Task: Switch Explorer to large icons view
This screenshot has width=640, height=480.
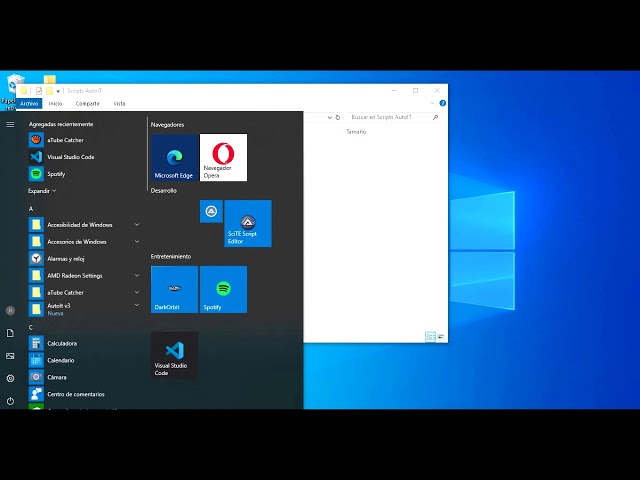Action: click(x=441, y=337)
